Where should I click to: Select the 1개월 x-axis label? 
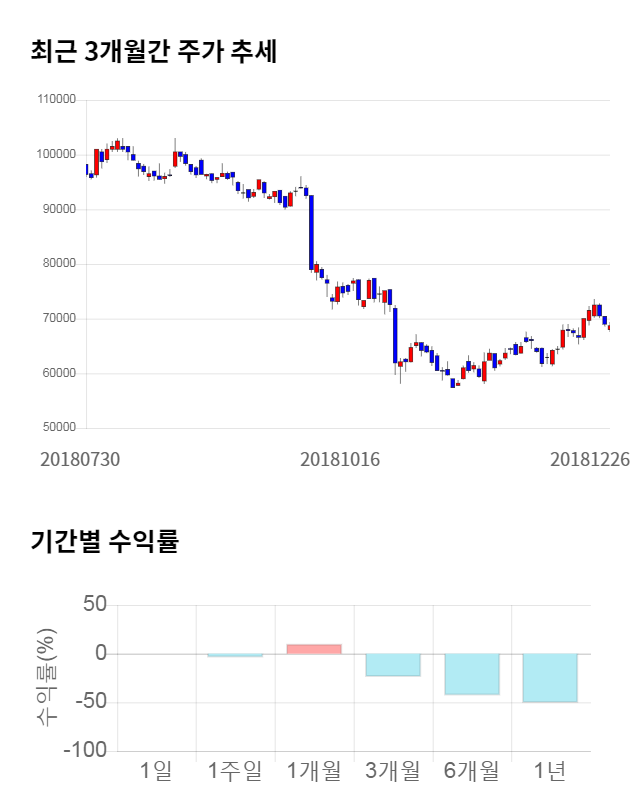click(x=314, y=771)
